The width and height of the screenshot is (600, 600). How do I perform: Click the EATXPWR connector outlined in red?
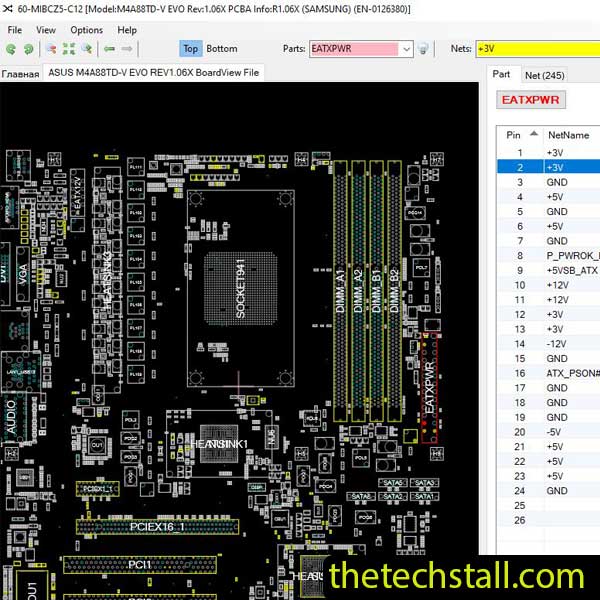click(429, 388)
